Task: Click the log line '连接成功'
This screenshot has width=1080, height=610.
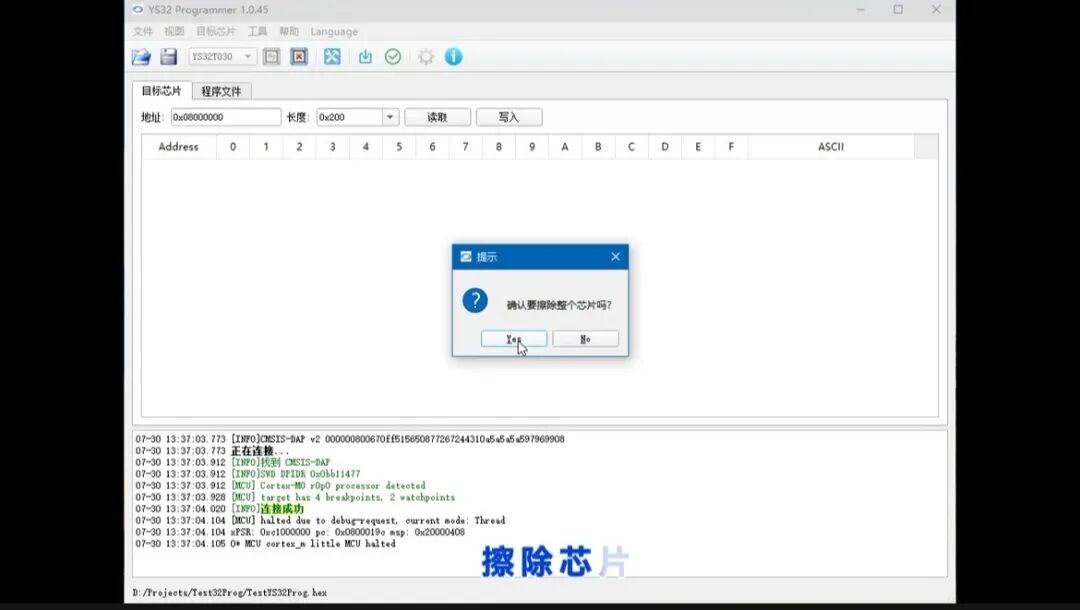Action: (282, 509)
